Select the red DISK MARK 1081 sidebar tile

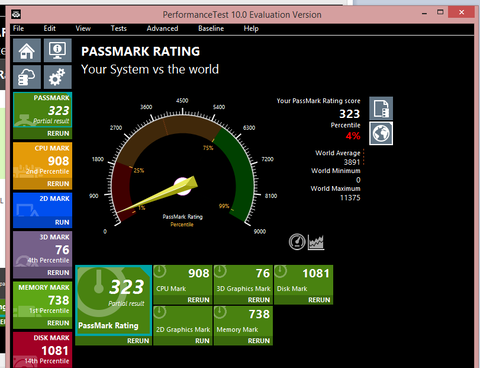(x=43, y=350)
